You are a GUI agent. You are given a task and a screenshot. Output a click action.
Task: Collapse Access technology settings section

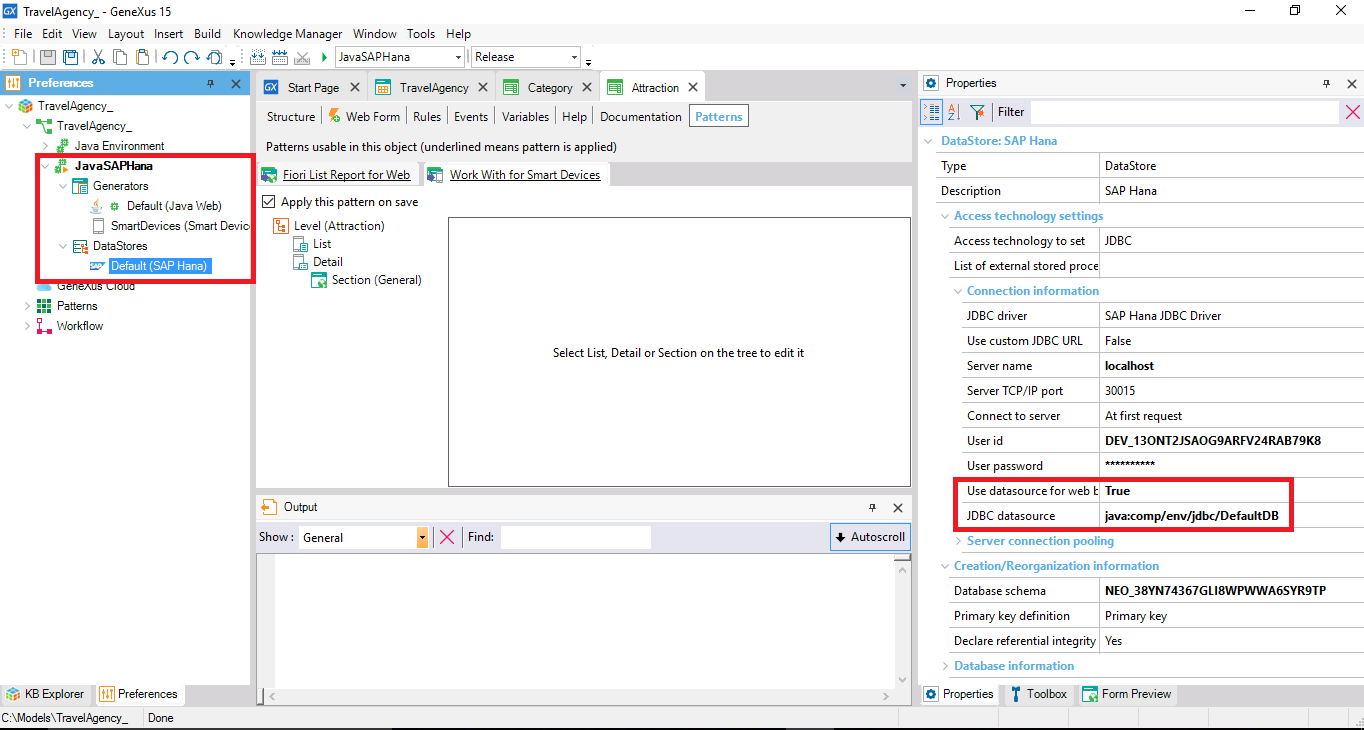pyautogui.click(x=946, y=216)
